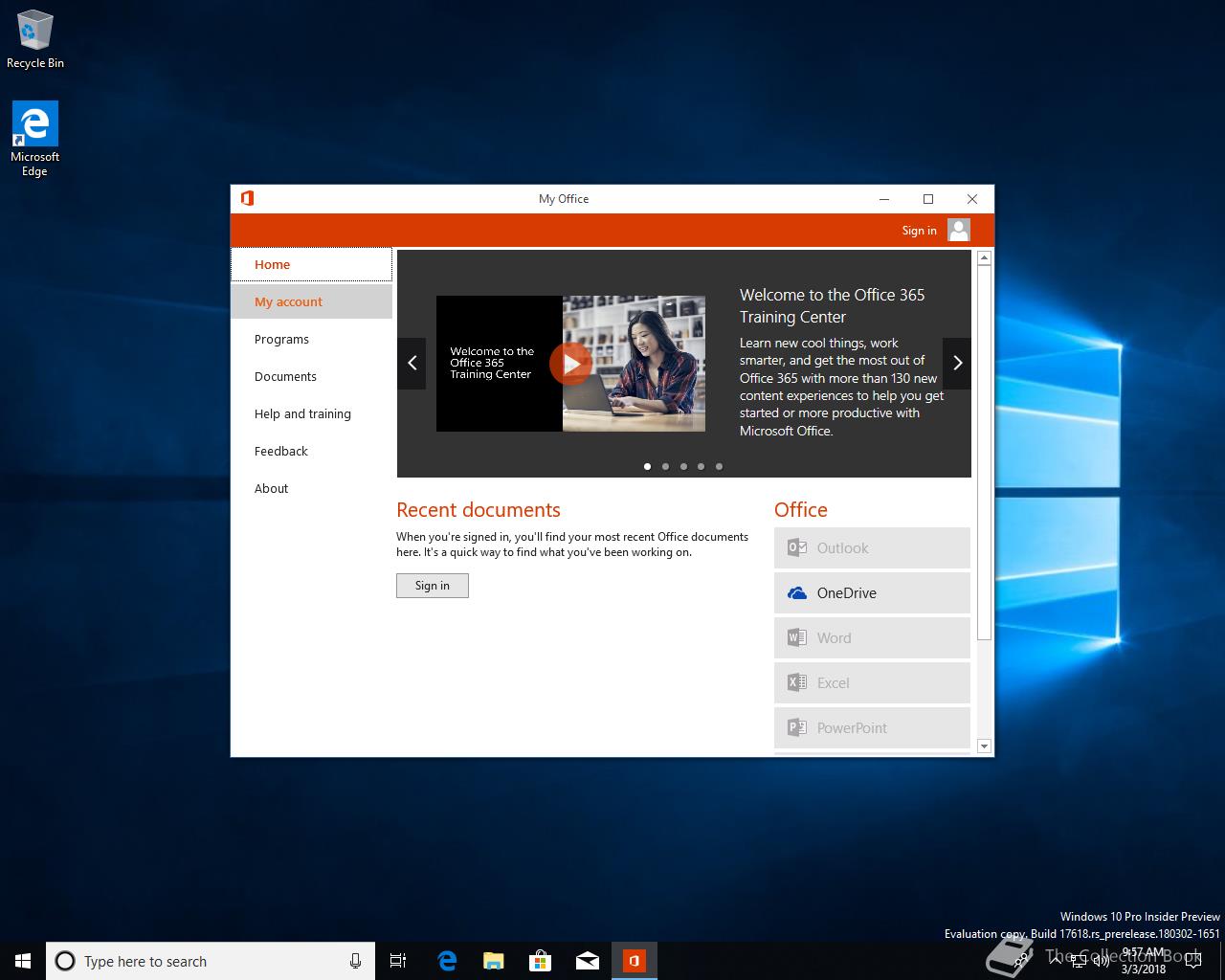
Task: Click the Task View taskbar icon
Action: pyautogui.click(x=398, y=961)
